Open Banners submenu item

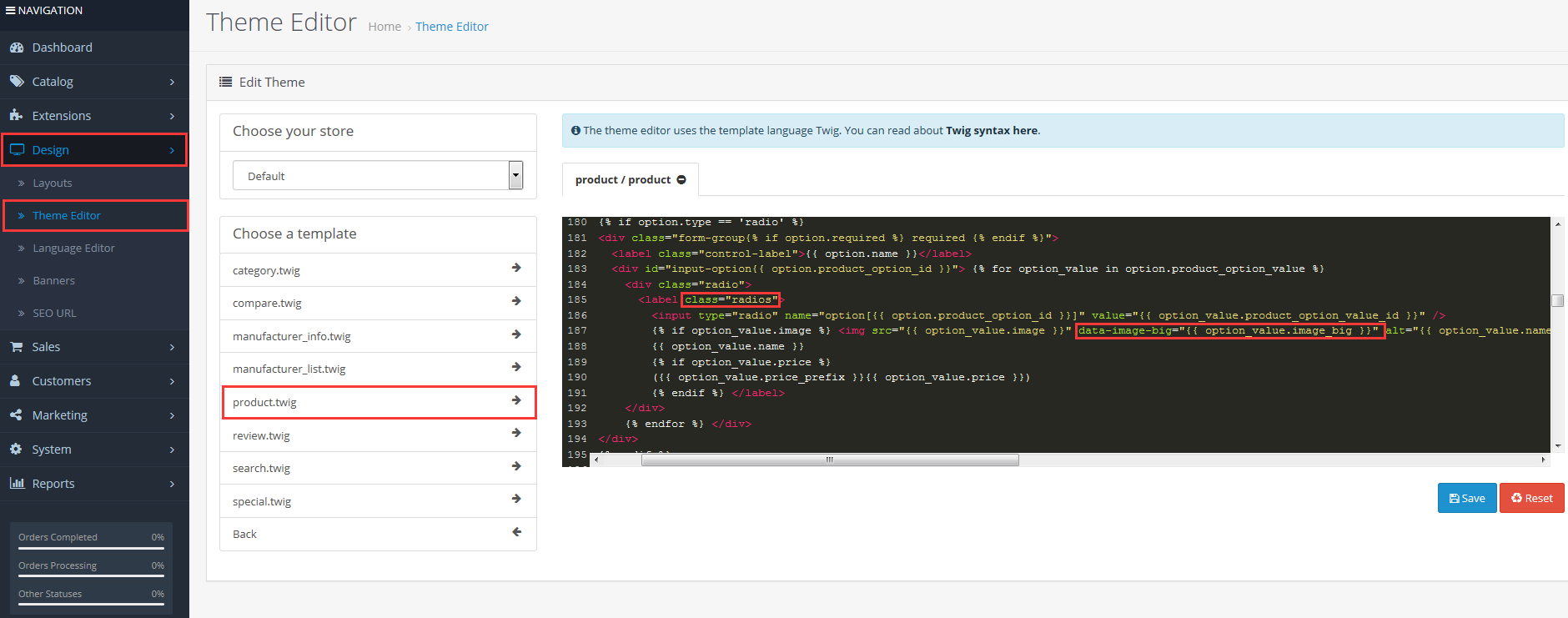94,280
